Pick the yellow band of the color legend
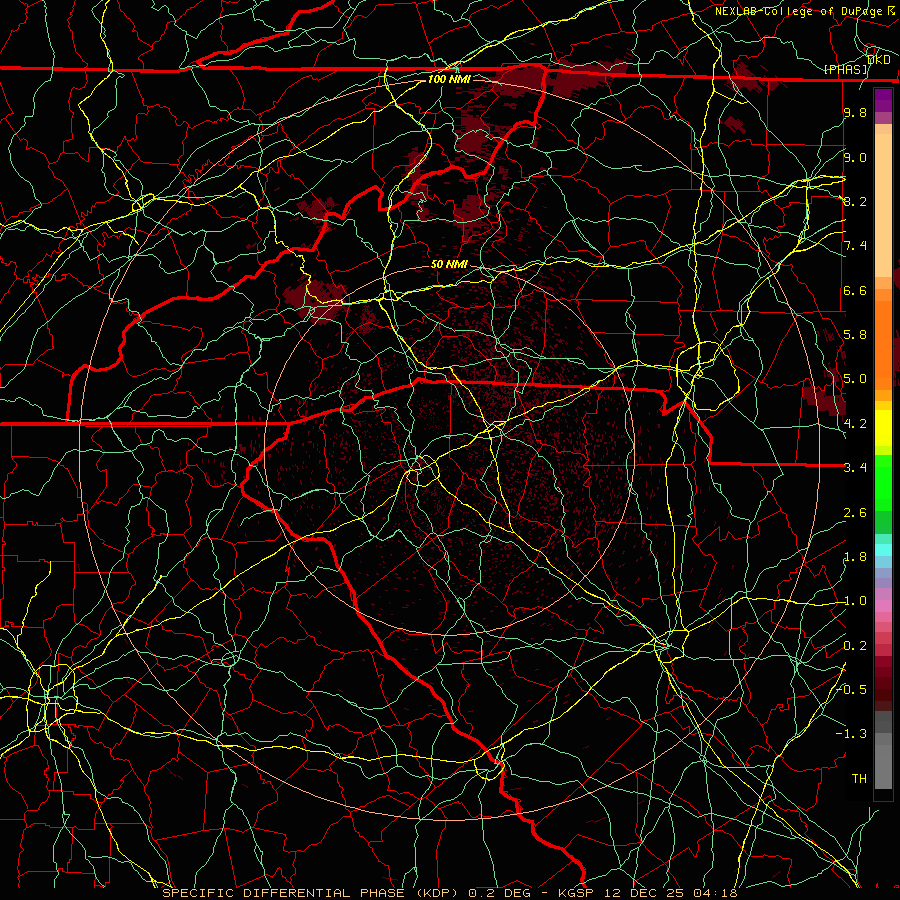 coord(883,428)
